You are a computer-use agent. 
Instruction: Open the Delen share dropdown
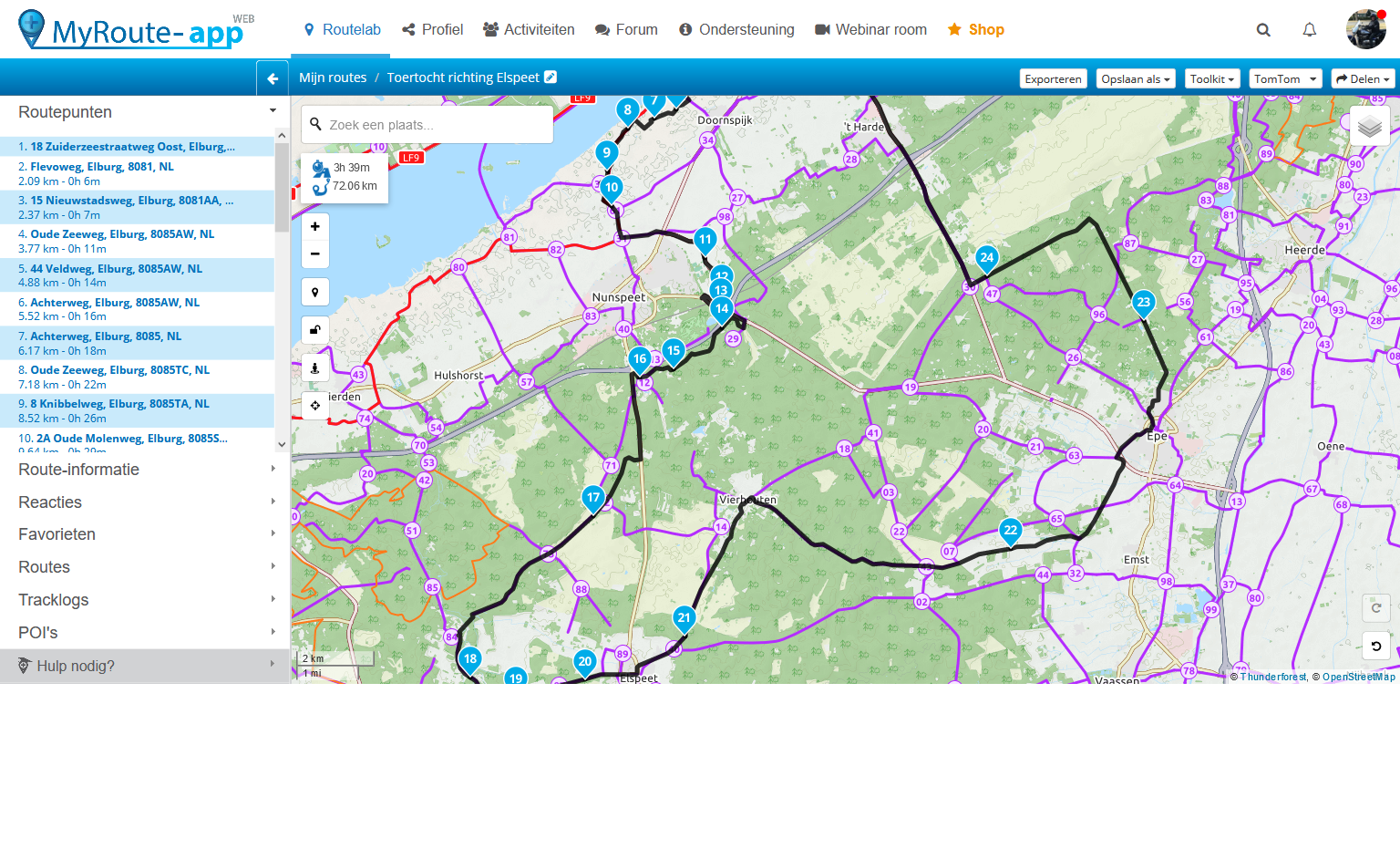tap(1363, 79)
